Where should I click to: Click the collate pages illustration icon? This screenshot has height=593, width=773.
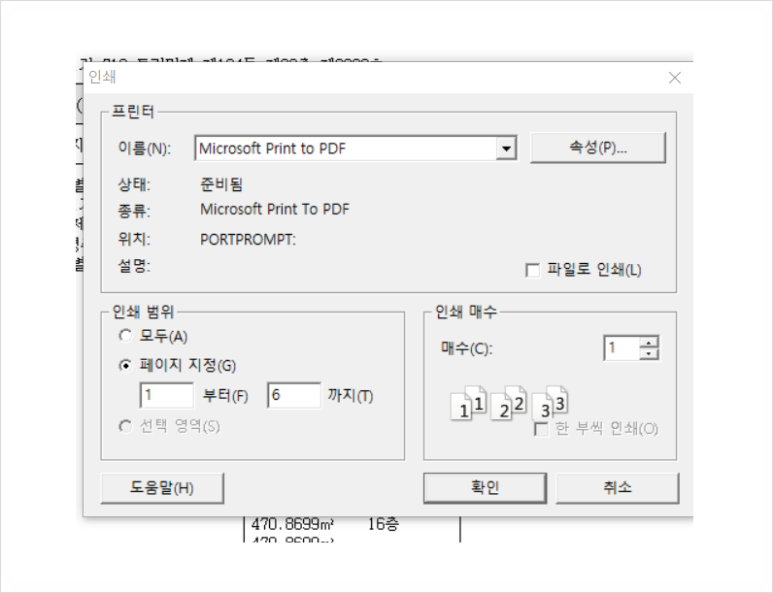point(510,403)
